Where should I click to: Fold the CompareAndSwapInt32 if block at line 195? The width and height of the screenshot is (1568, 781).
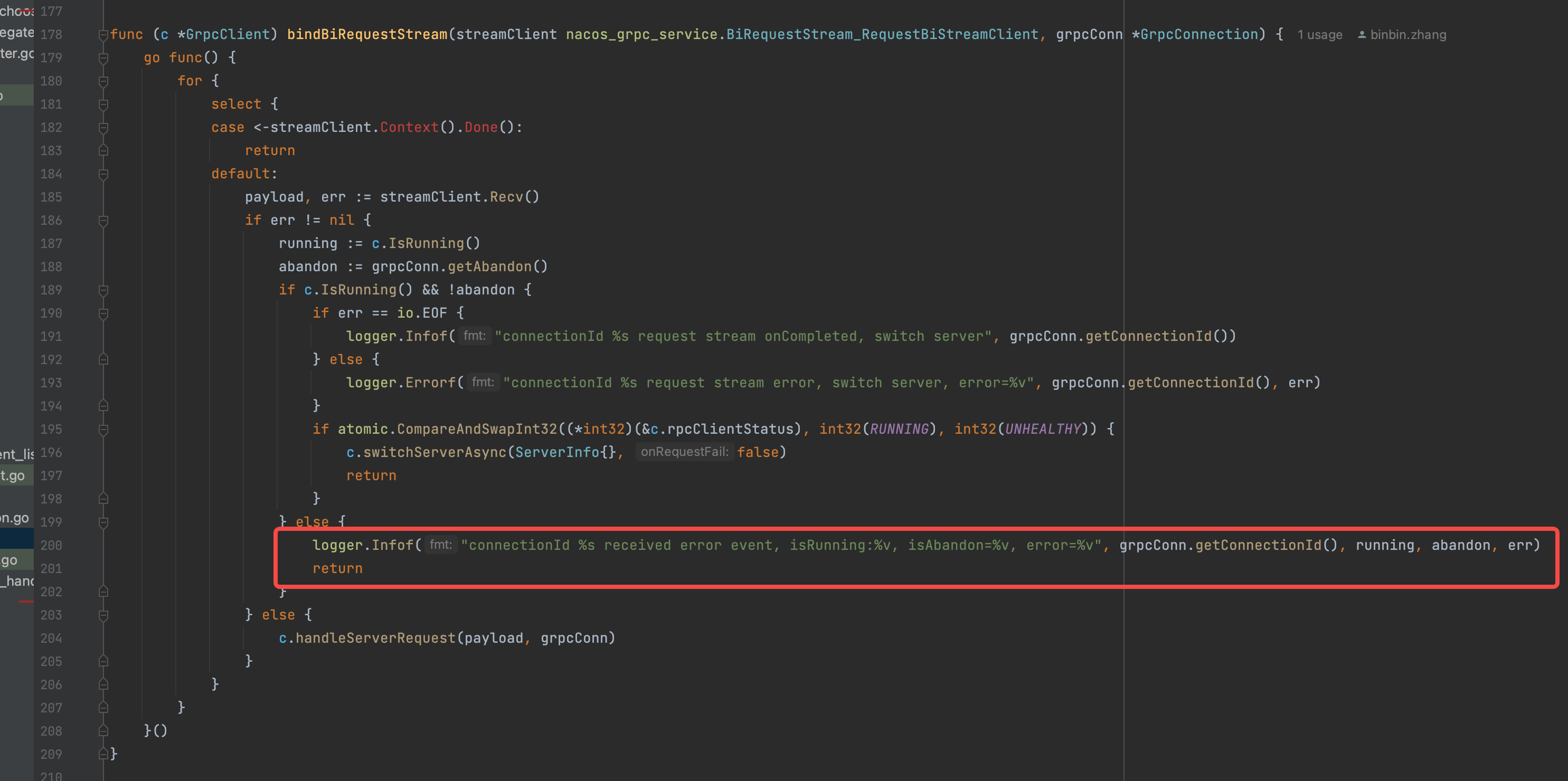[x=103, y=430]
